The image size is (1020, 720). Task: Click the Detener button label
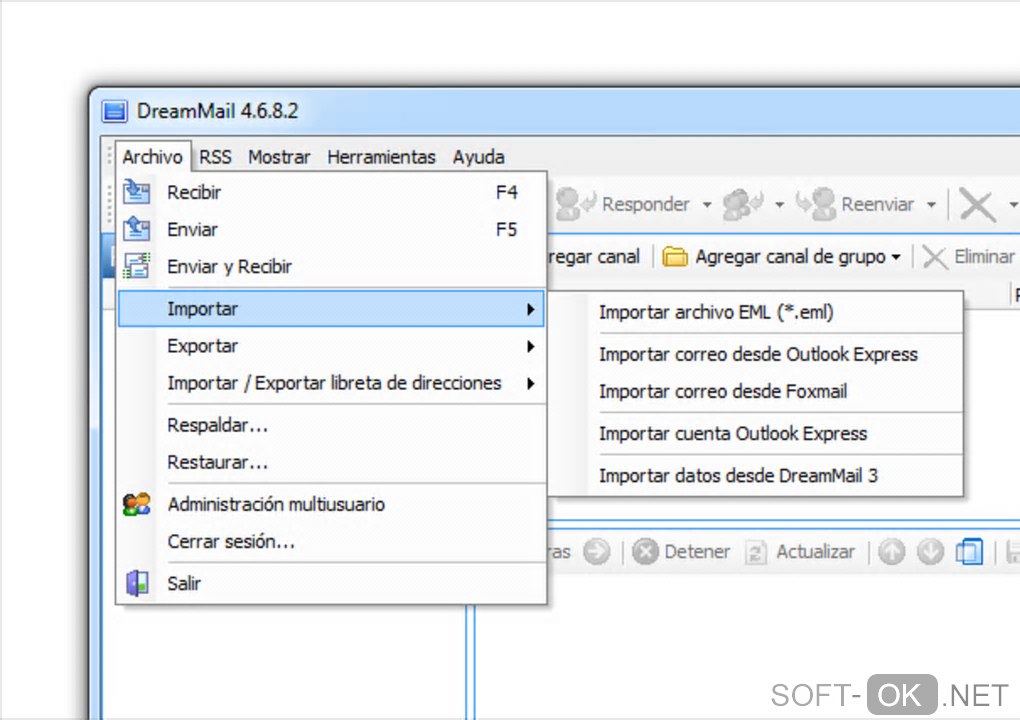click(697, 552)
